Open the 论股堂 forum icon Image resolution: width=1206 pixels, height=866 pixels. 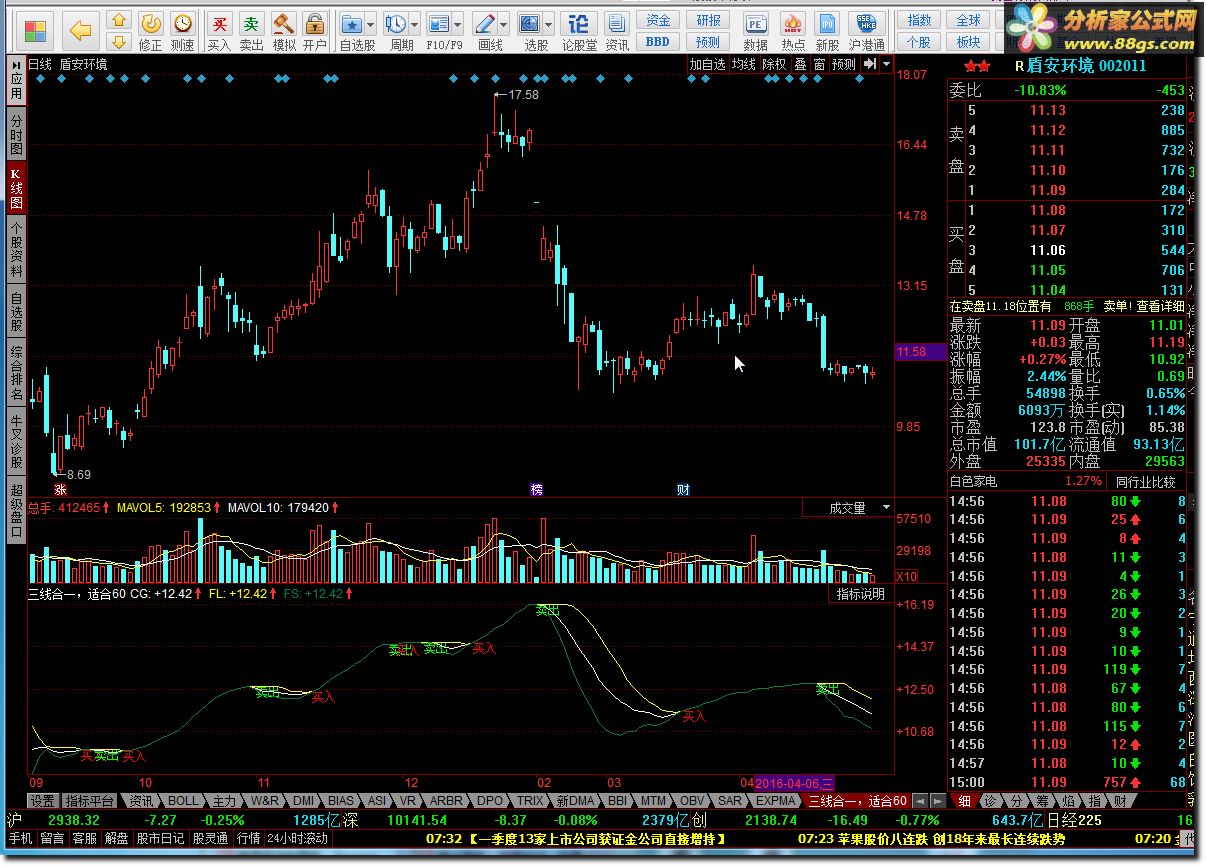(579, 31)
